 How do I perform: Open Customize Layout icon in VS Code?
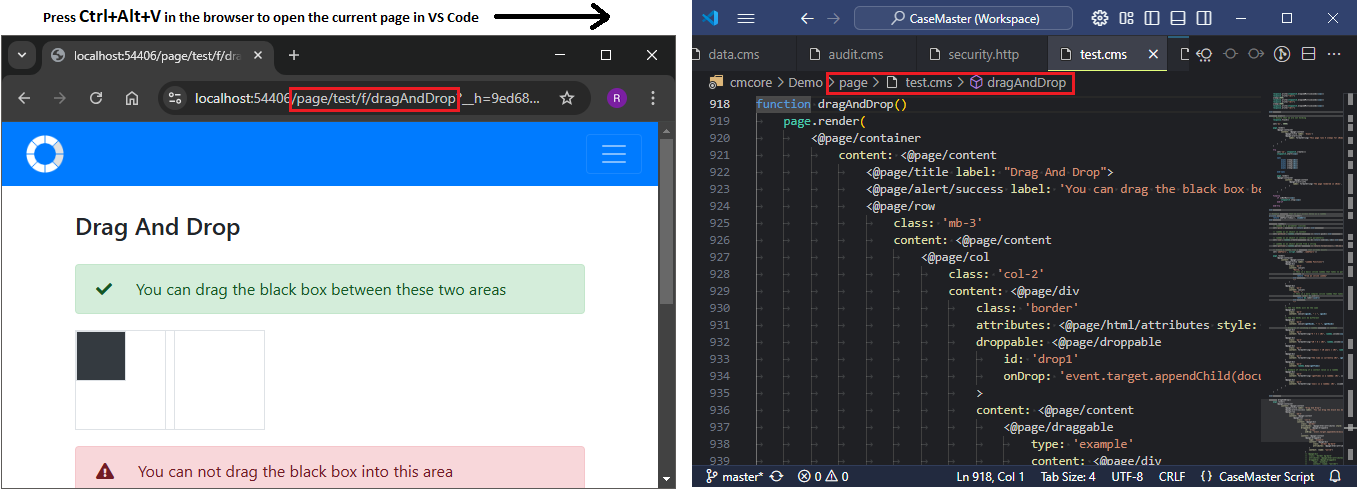[x=1127, y=18]
